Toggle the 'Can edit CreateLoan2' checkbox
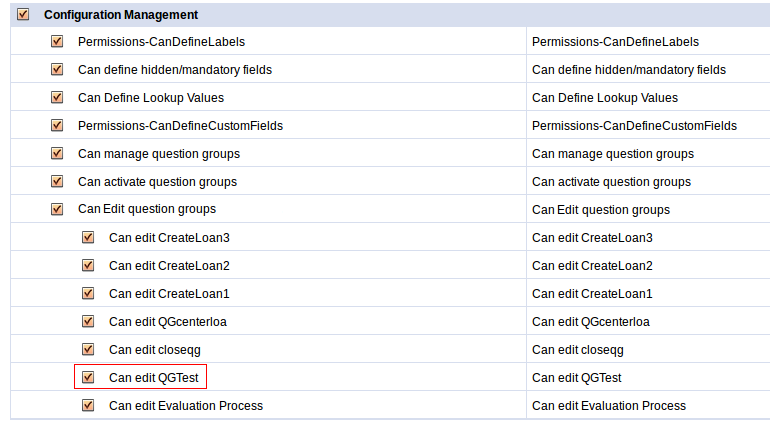 pyautogui.click(x=88, y=266)
